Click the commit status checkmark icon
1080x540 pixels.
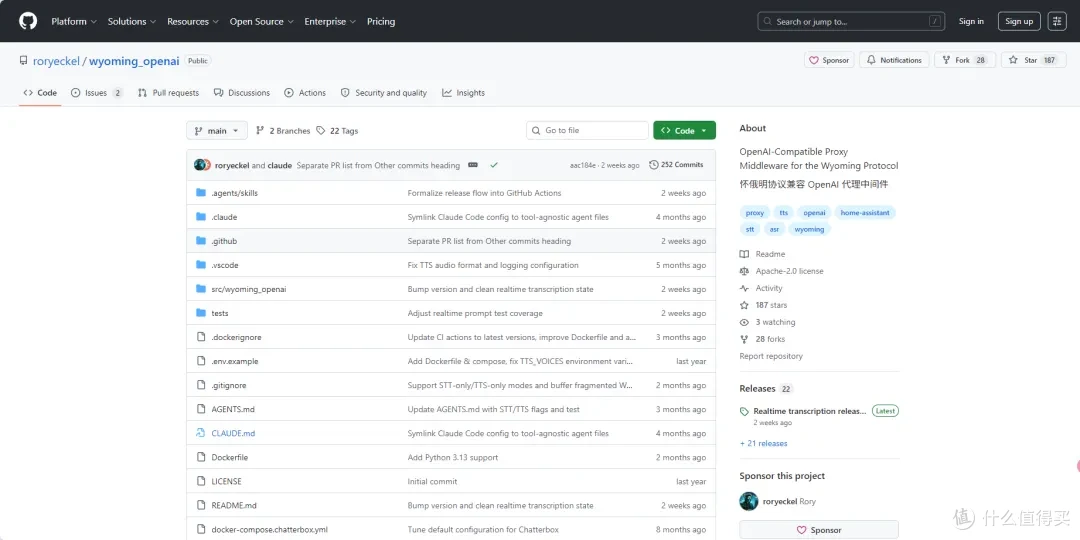pyautogui.click(x=494, y=165)
